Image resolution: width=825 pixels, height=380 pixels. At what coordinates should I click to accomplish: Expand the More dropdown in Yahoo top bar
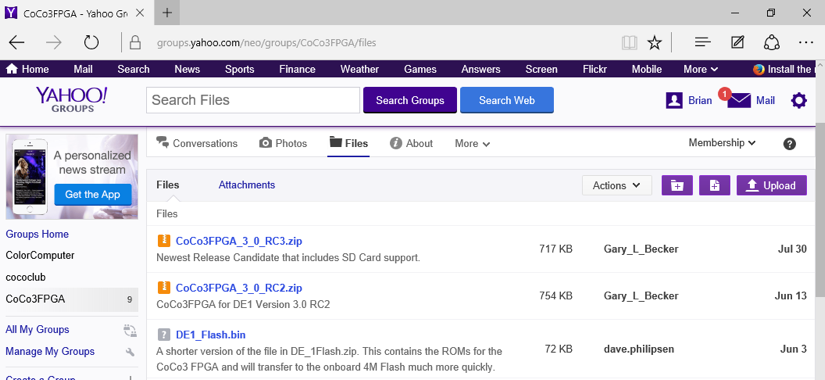coord(700,69)
